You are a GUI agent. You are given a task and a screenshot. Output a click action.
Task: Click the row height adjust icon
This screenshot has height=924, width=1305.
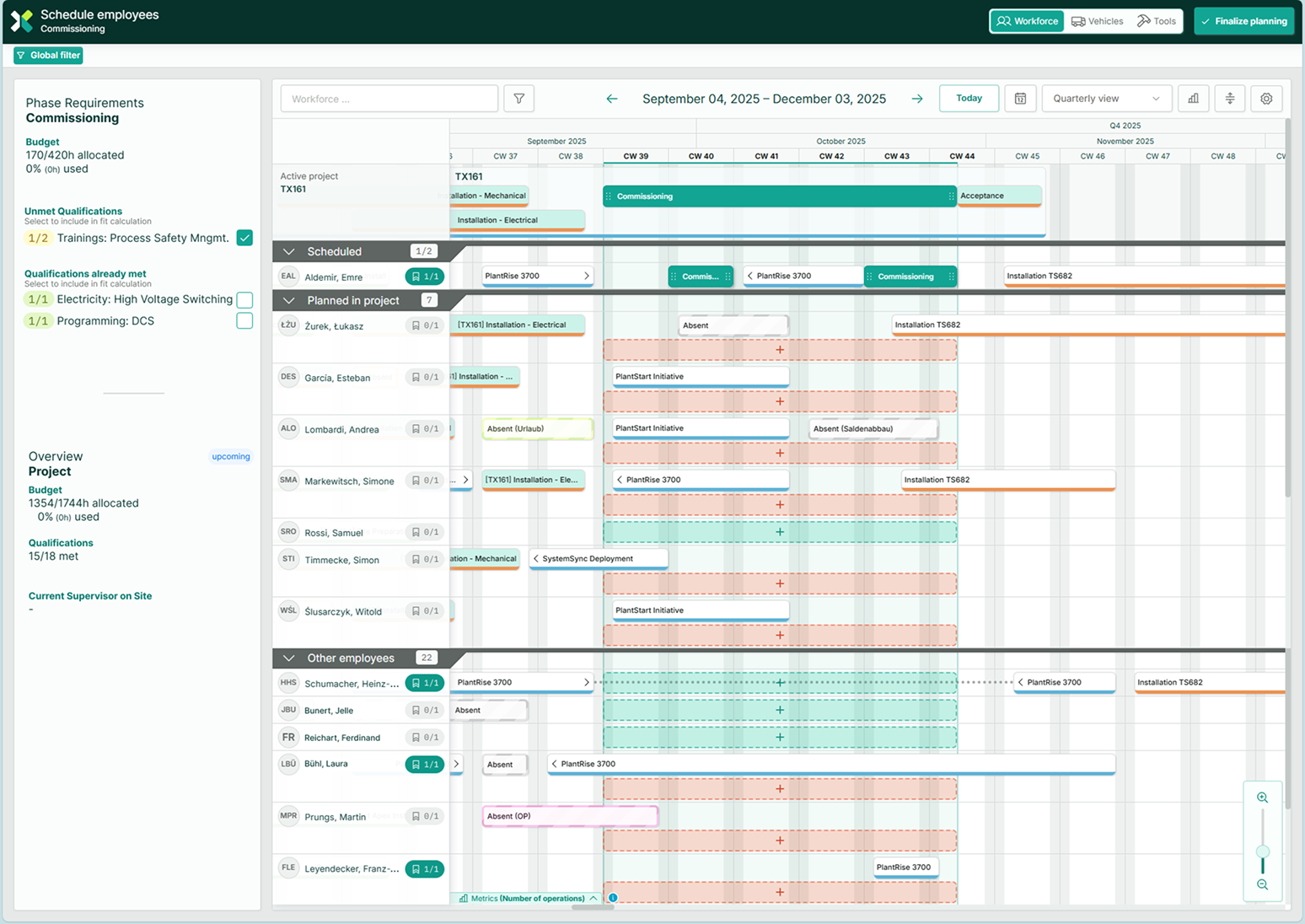click(1230, 99)
